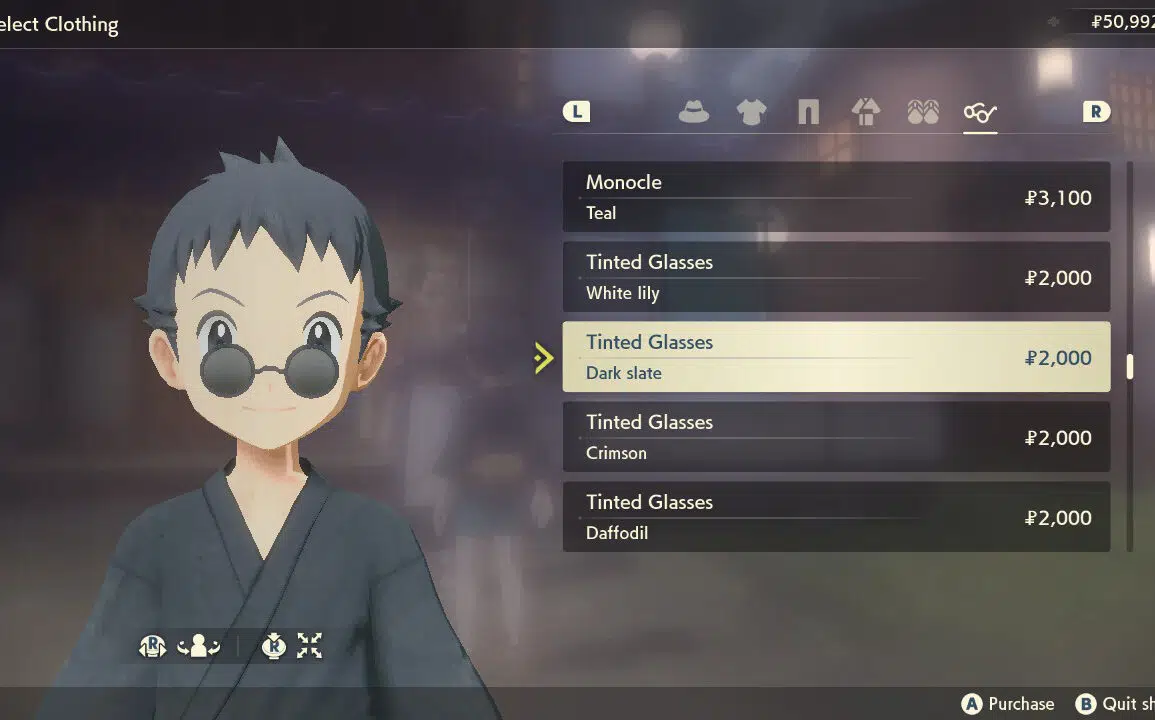Click the rotate character icon
Image resolution: width=1155 pixels, height=720 pixels.
(x=198, y=646)
